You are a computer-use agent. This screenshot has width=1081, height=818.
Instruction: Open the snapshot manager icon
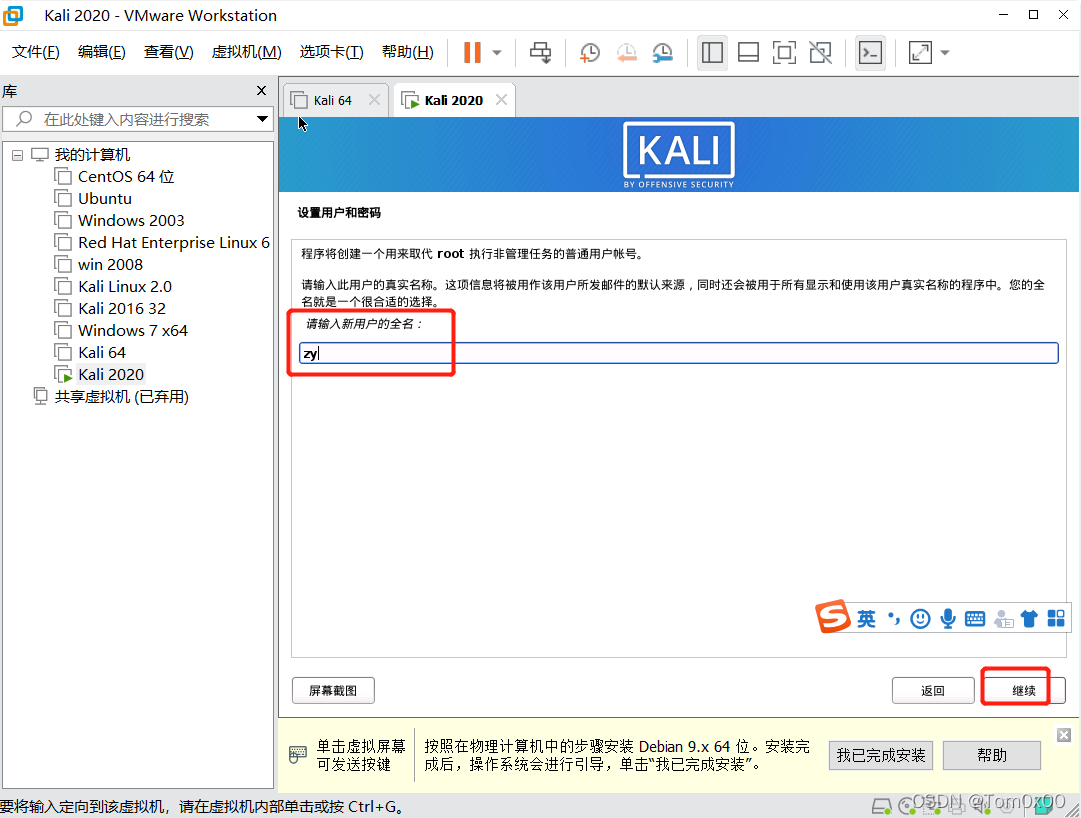point(663,52)
